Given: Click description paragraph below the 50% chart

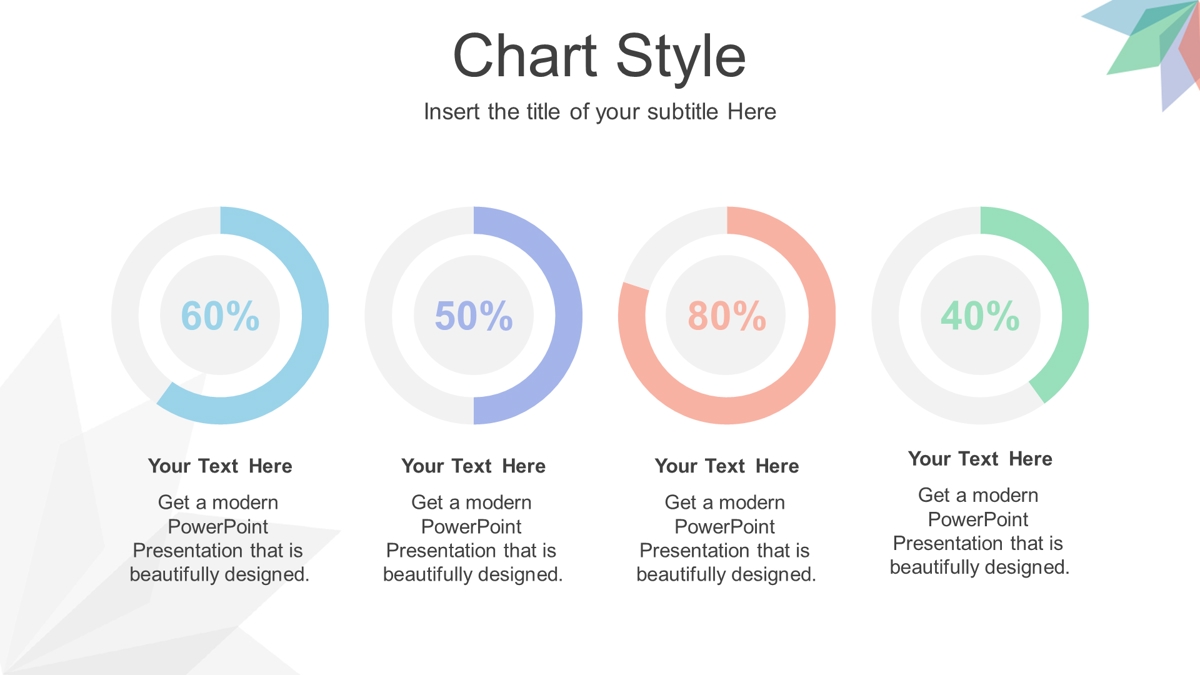Looking at the screenshot, I should click(x=473, y=538).
